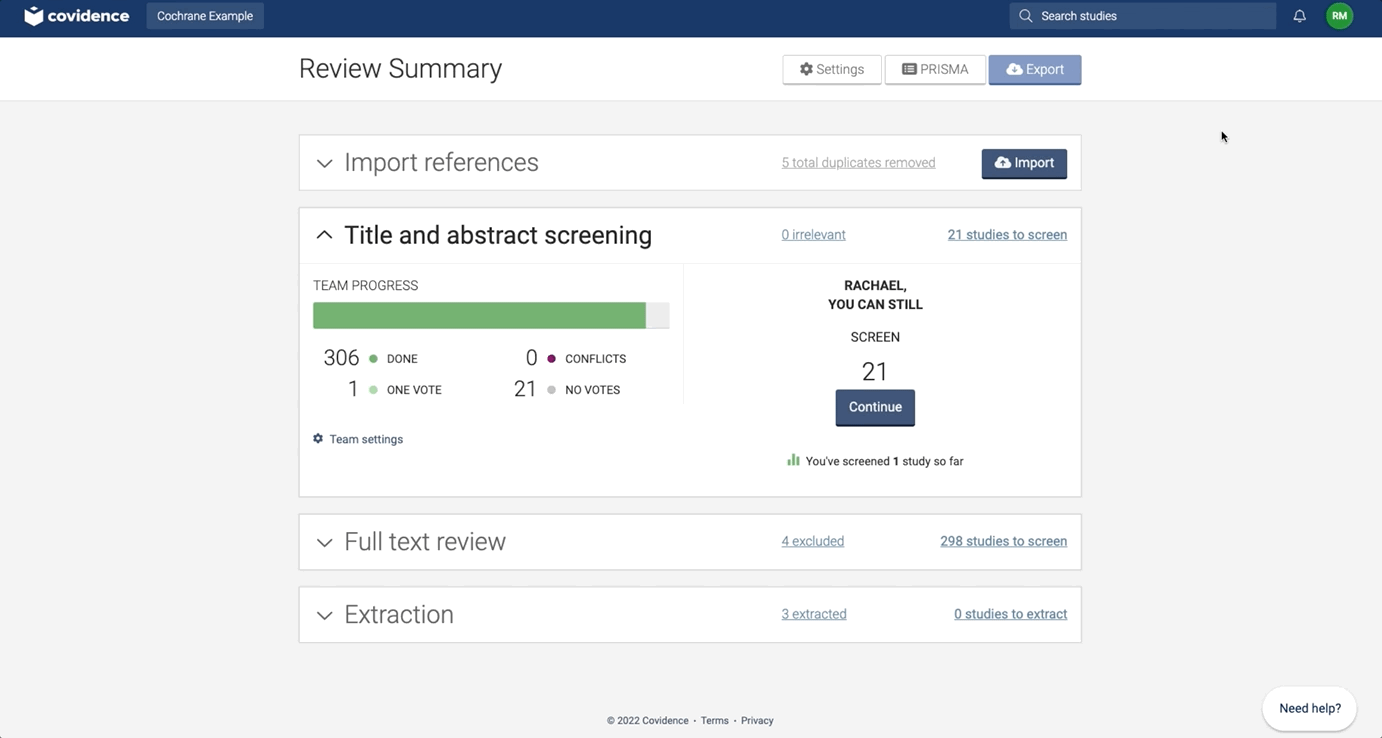
Task: Open the RM user avatar menu
Action: pyautogui.click(x=1339, y=16)
